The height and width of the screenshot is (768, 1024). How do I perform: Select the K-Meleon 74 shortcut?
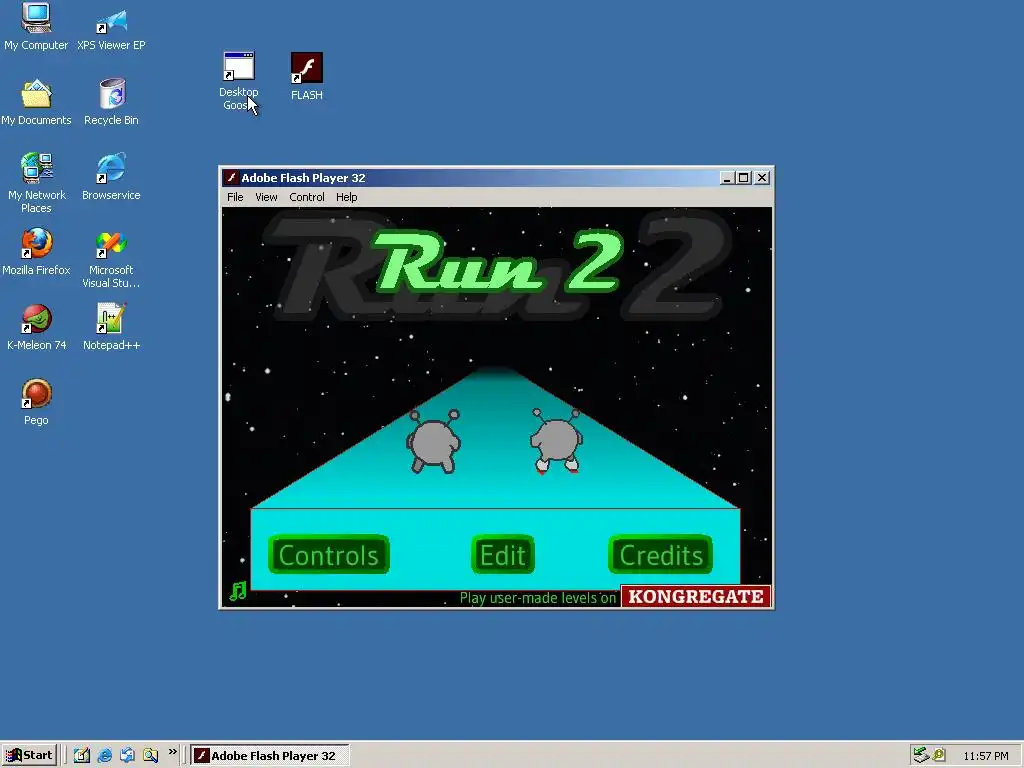37,327
